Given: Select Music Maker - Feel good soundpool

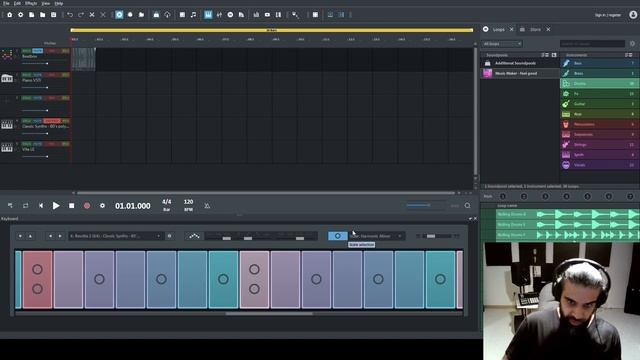Looking at the screenshot, I should click(520, 73).
